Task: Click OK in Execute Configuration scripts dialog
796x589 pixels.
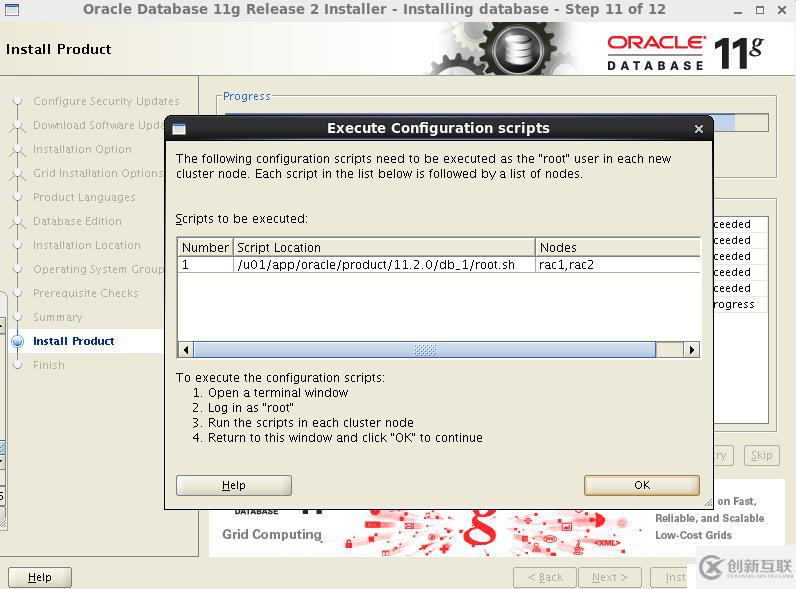Action: (642, 485)
